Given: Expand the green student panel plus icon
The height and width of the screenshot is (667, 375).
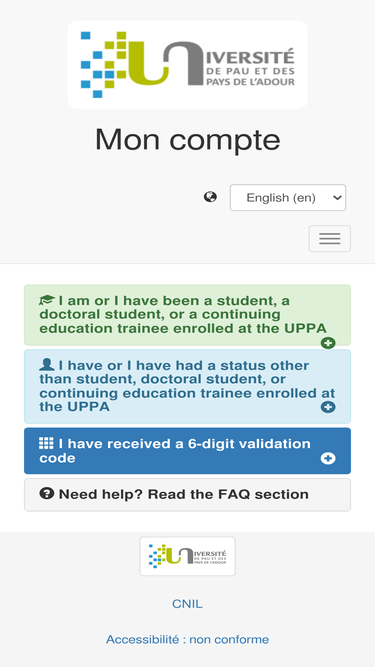Looking at the screenshot, I should 328,343.
